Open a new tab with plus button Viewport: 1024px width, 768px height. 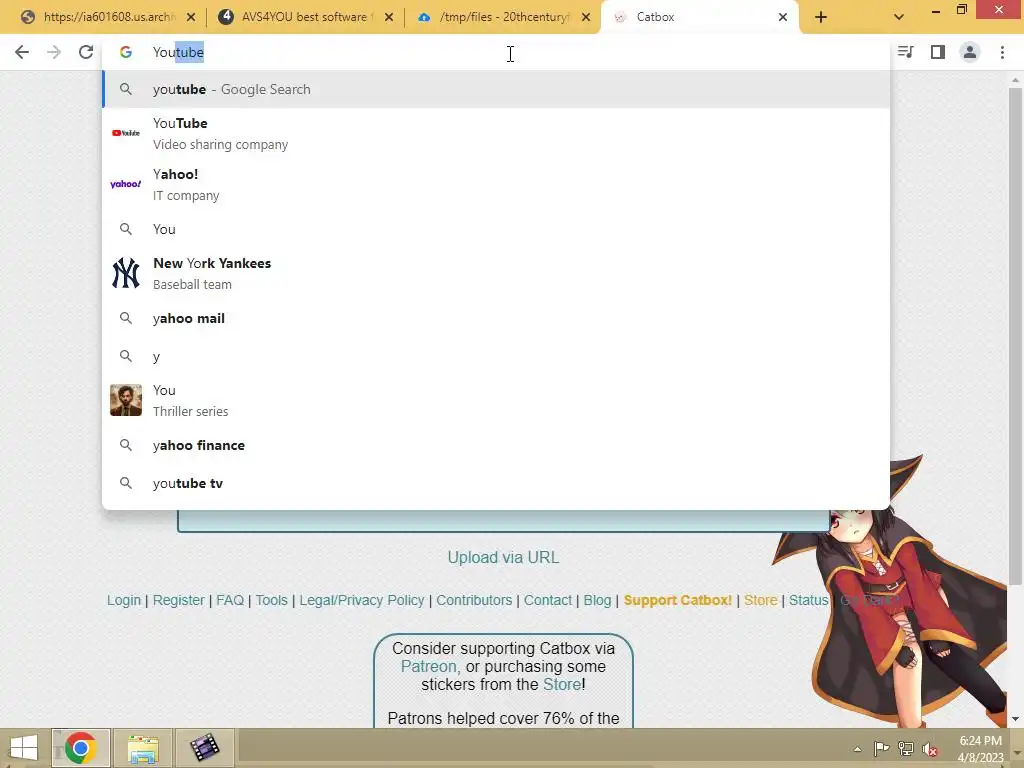pos(821,17)
